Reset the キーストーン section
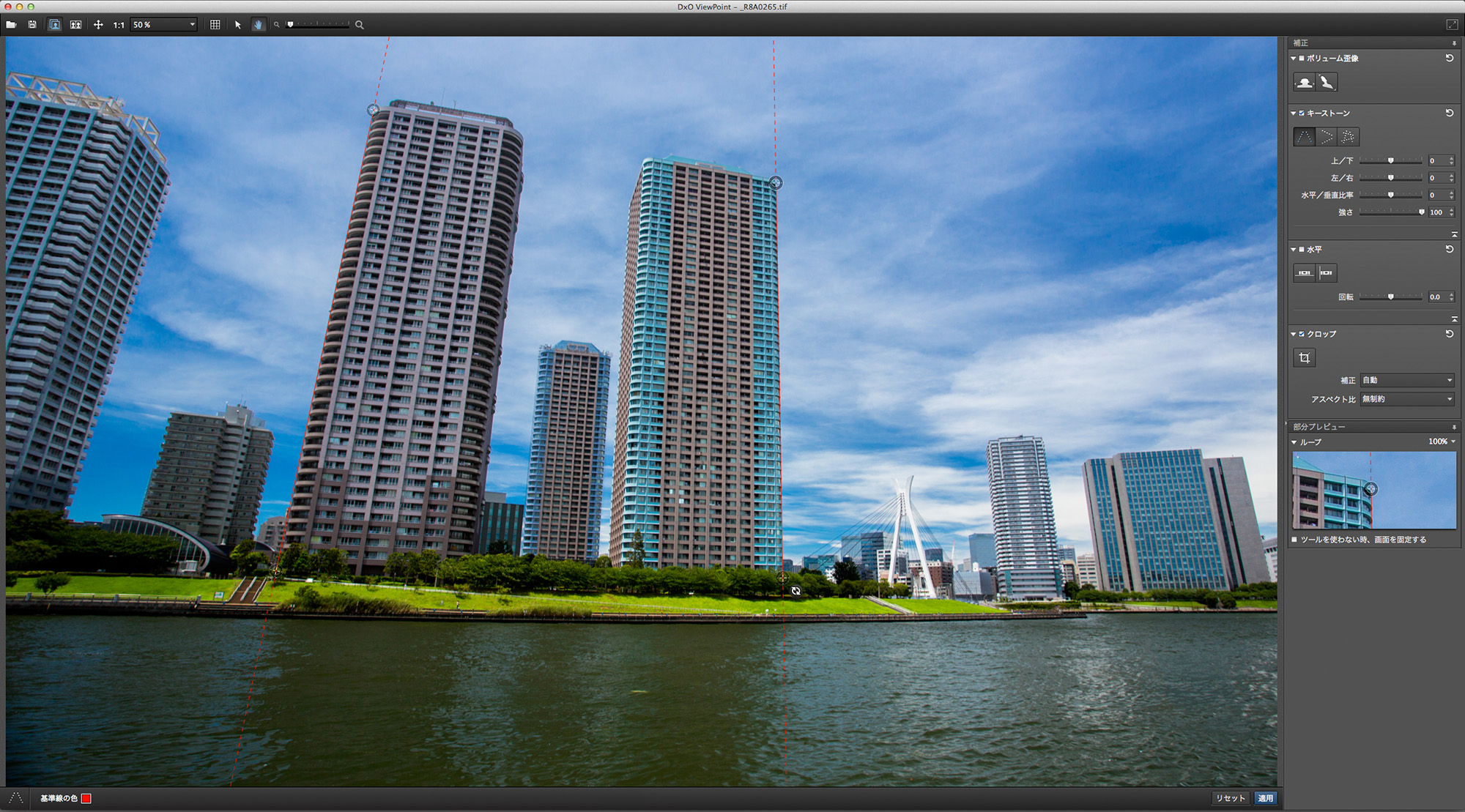Viewport: 1465px width, 812px height. coord(1449,113)
